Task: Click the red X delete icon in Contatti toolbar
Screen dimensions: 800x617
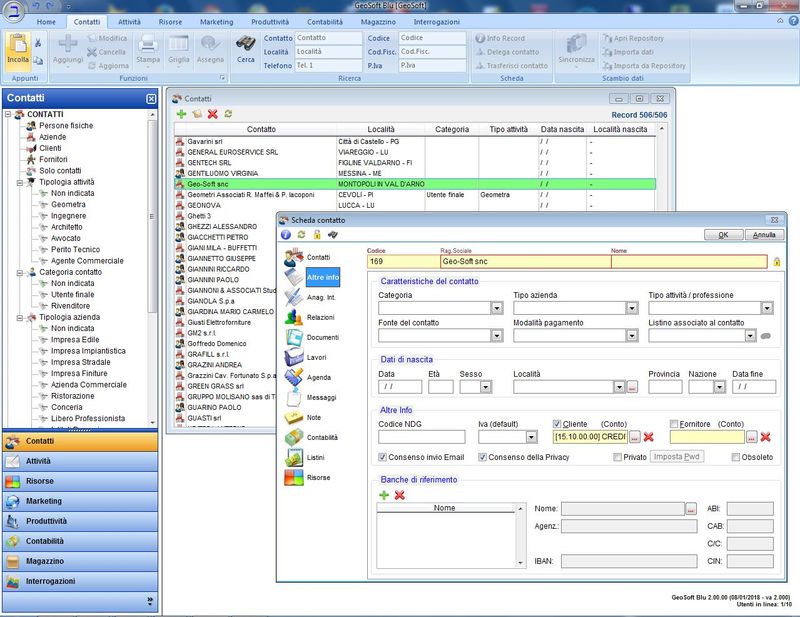Action: (212, 115)
